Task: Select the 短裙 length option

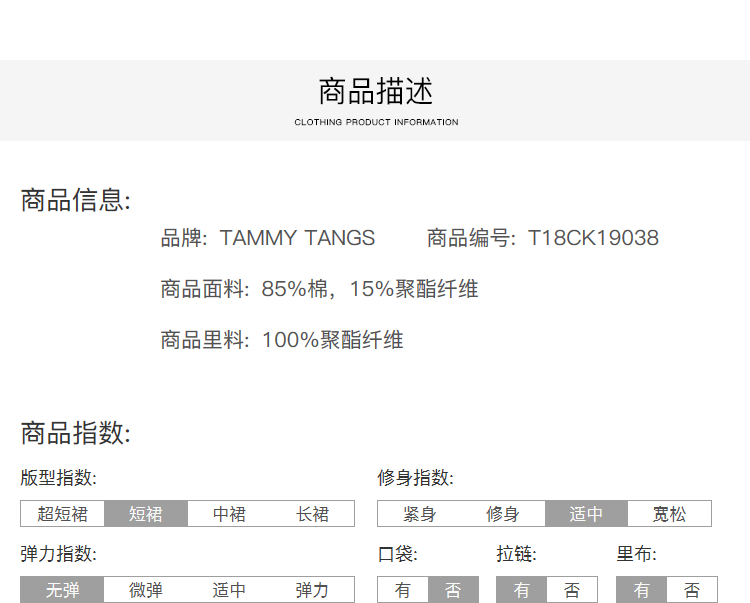Action: [146, 514]
